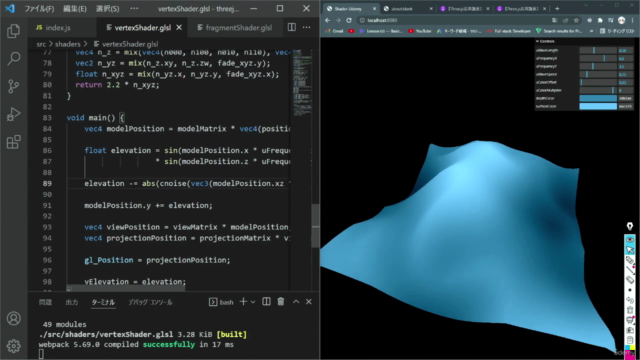Open the surfaceColor color swatch
The height and width of the screenshot is (360, 640).
(x=598, y=106)
